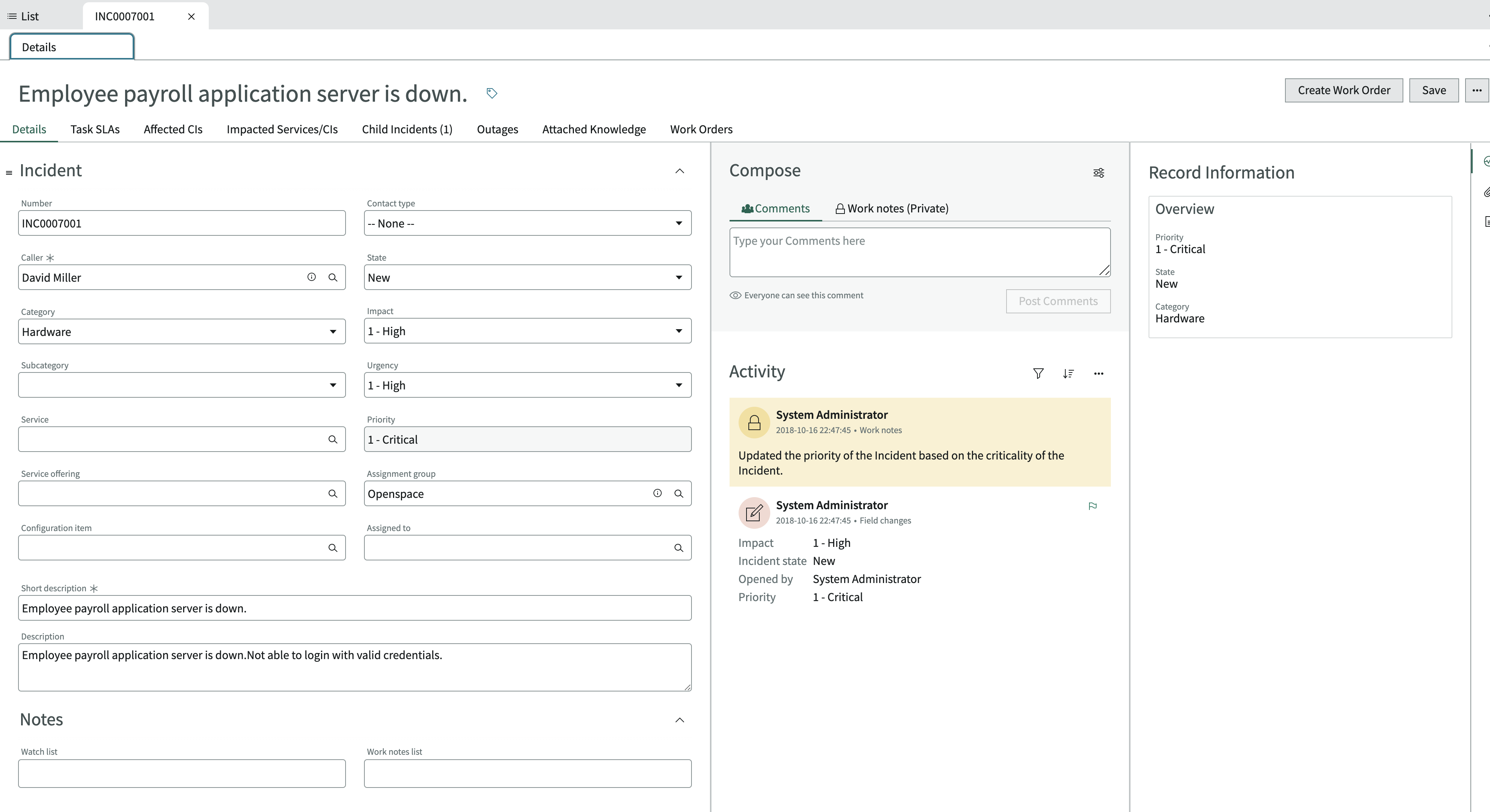The height and width of the screenshot is (812, 1490).
Task: Click the lock icon on Work notes entry
Action: click(x=754, y=423)
